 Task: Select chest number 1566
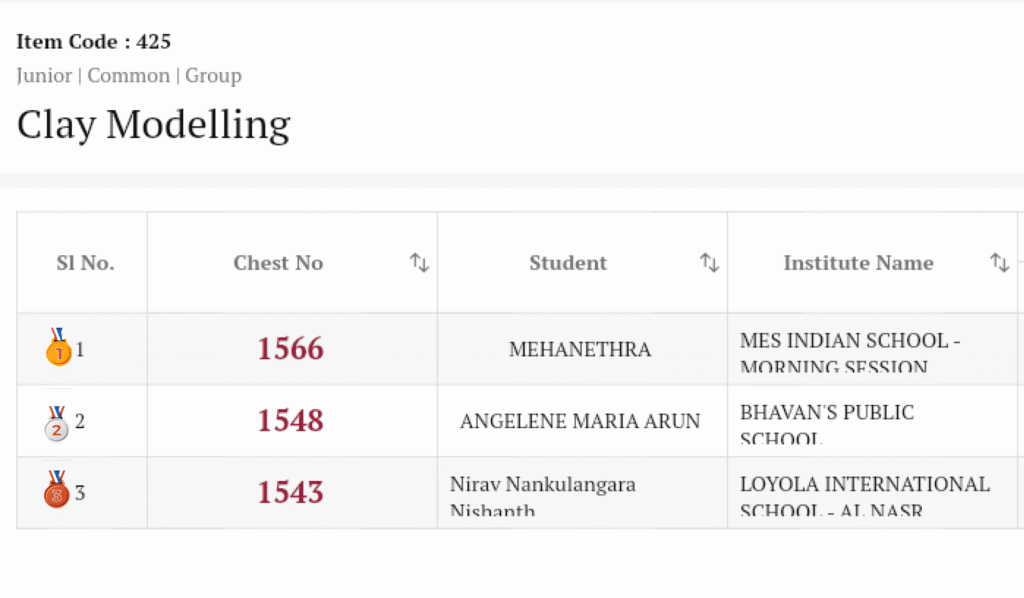click(x=291, y=349)
